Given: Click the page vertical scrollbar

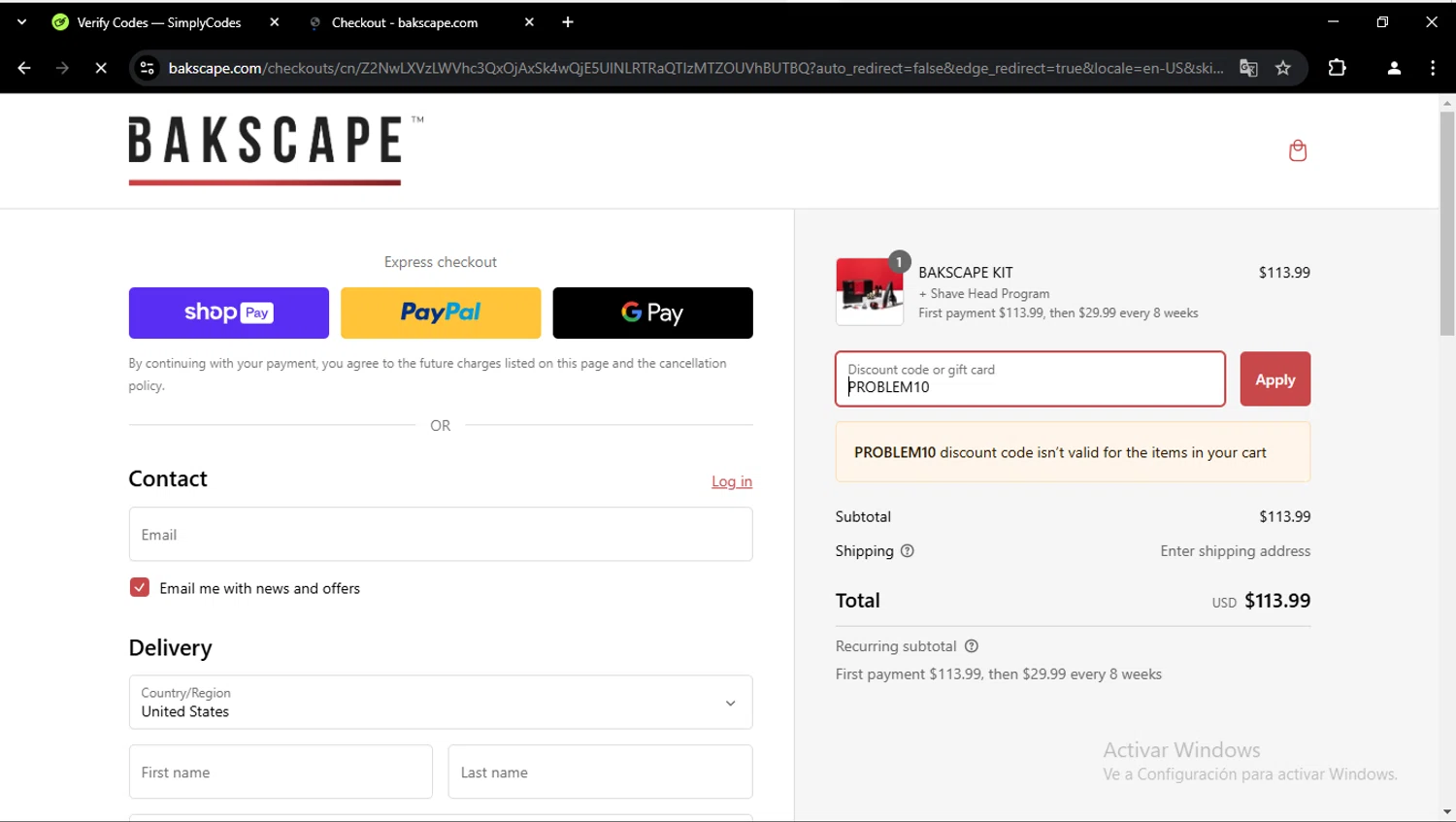Looking at the screenshot, I should click(x=1447, y=223).
